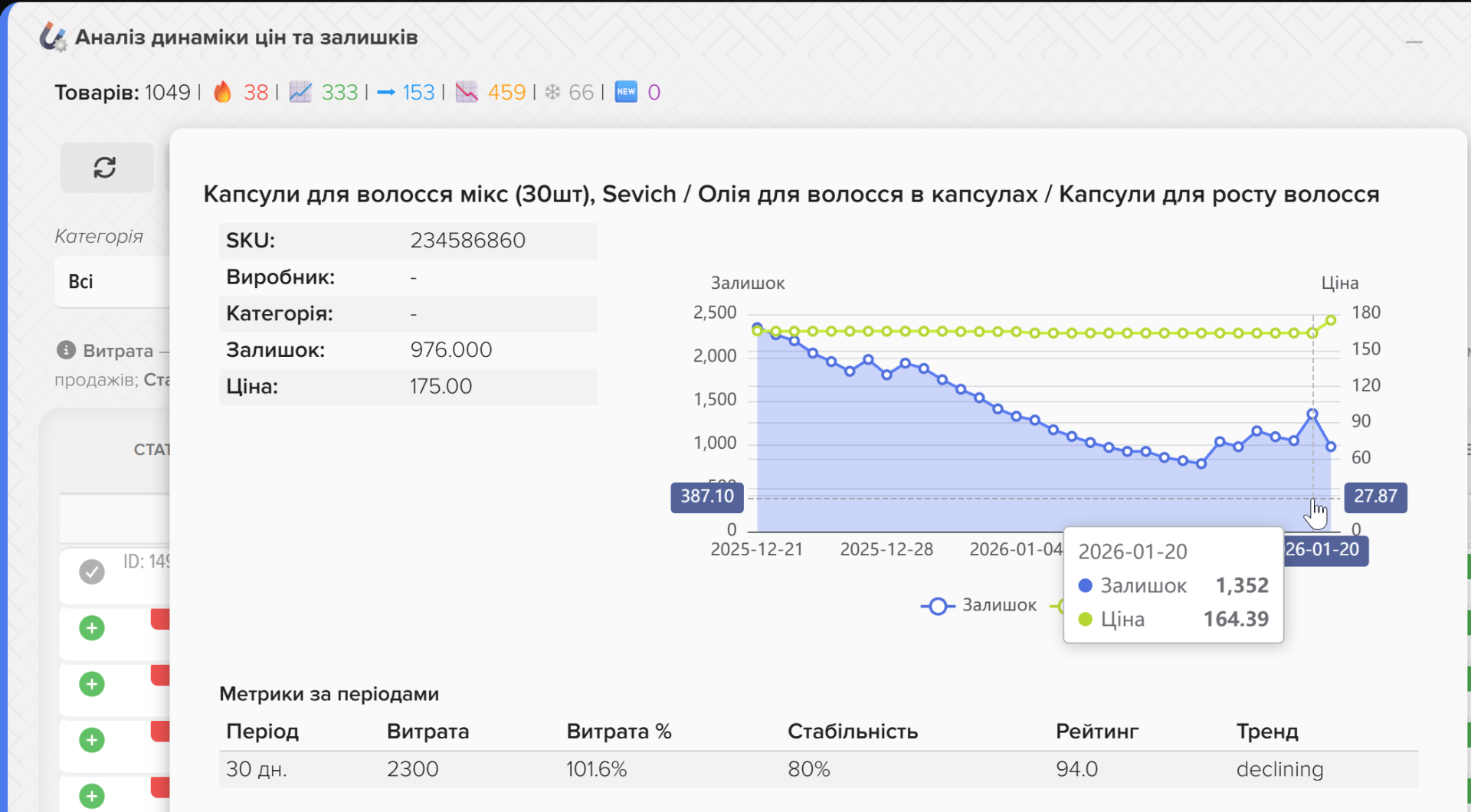Click the 101.6% cell
Screen dimensions: 1471x812
click(x=596, y=769)
